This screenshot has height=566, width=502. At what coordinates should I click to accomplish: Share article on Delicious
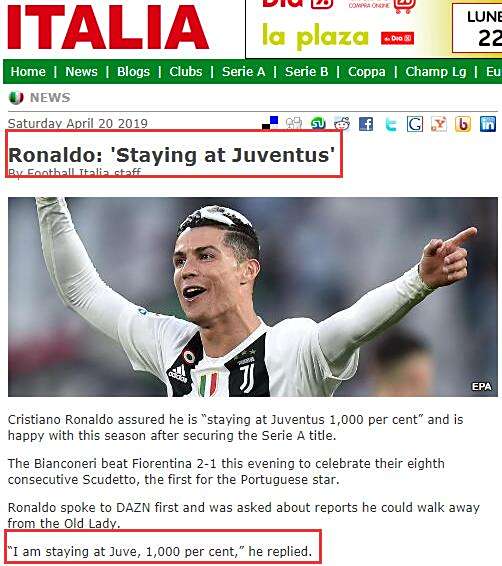tap(270, 123)
